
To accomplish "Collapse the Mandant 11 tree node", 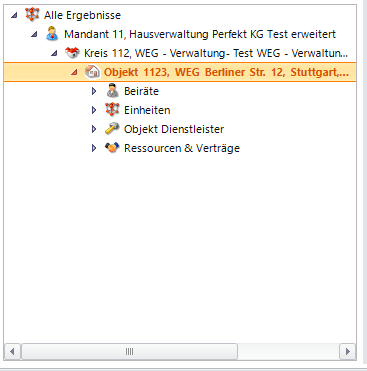I will pos(34,34).
